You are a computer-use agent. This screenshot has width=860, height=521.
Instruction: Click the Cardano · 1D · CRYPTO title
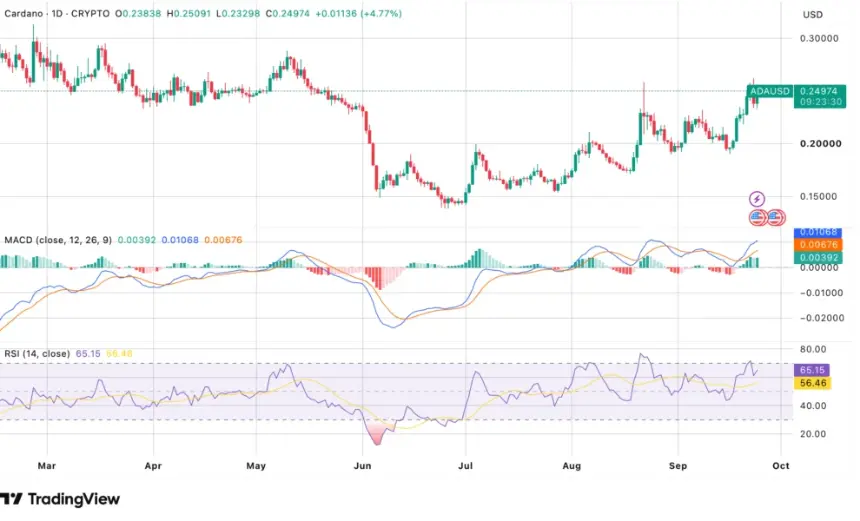pyautogui.click(x=57, y=14)
